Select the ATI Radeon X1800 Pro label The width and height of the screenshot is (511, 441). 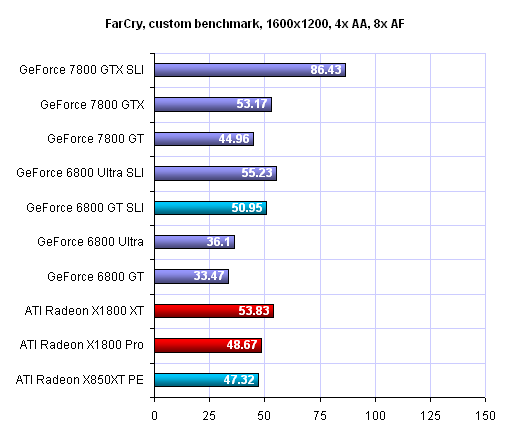pos(81,345)
